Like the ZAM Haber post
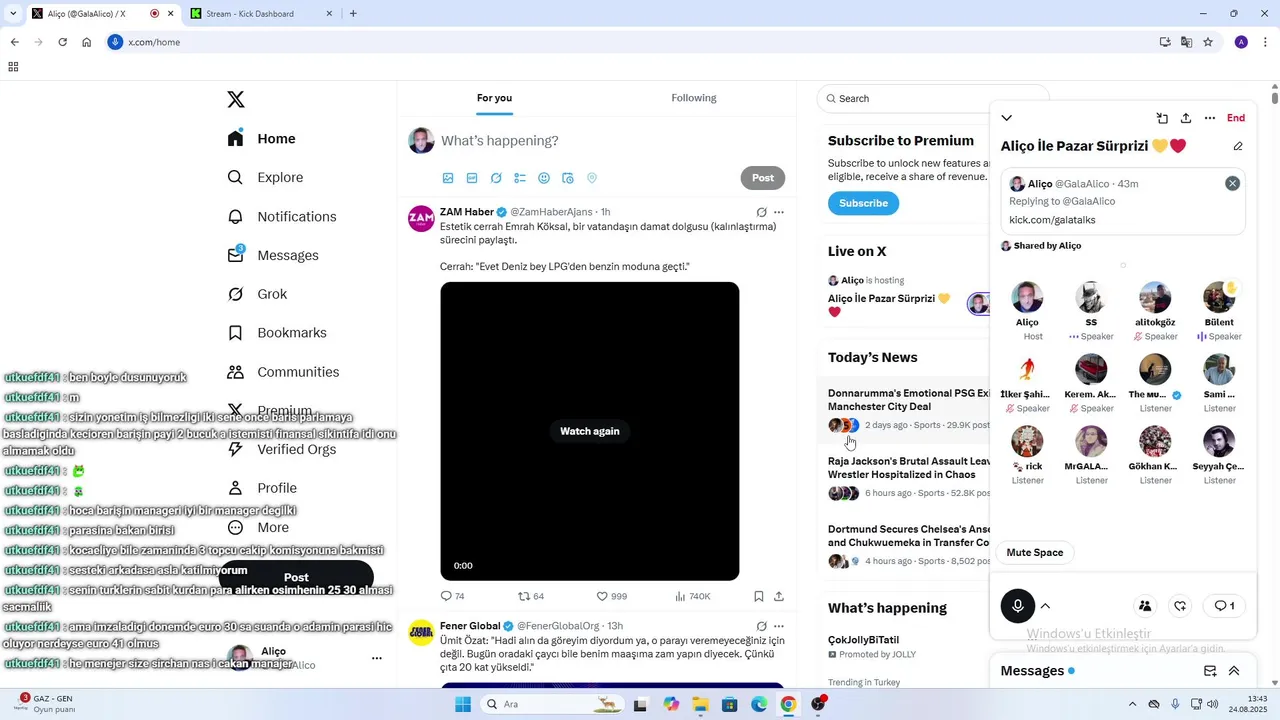 point(611,596)
